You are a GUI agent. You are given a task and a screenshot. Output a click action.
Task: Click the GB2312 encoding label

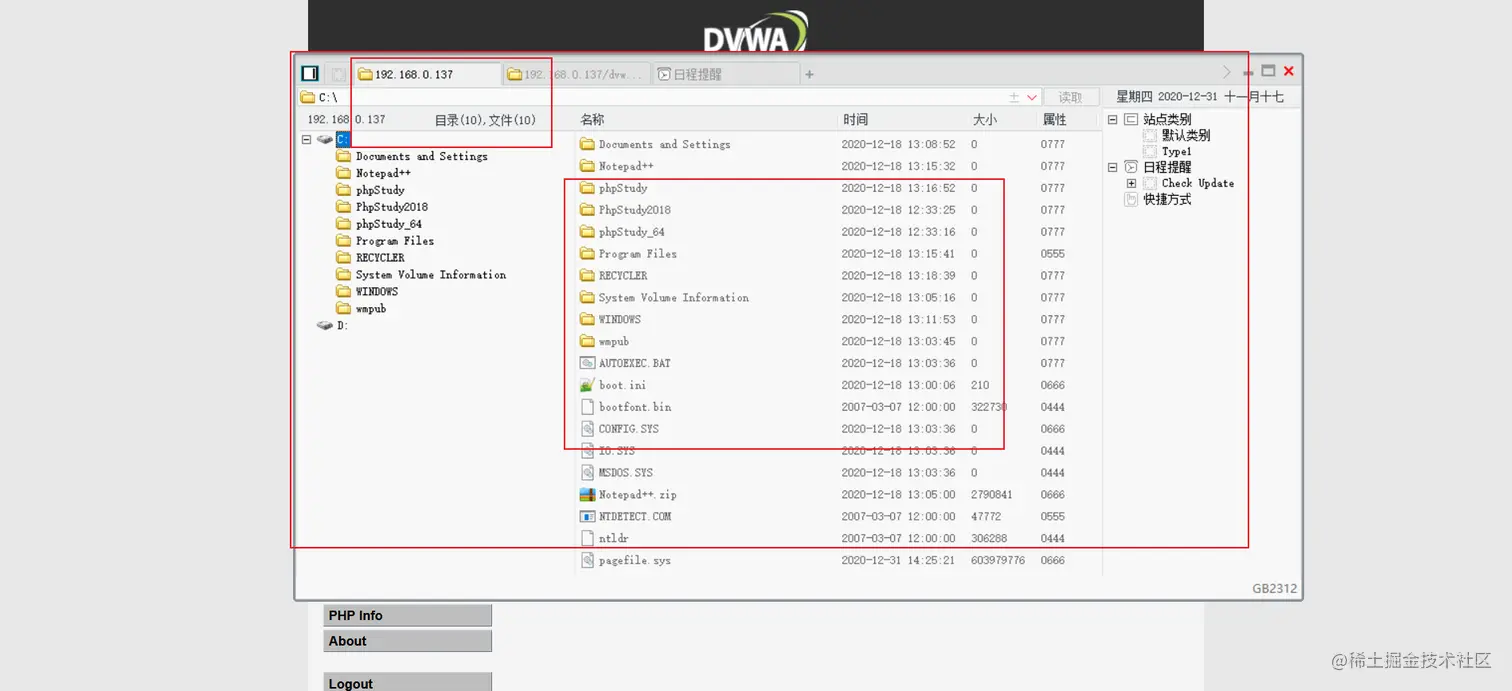(x=1274, y=588)
